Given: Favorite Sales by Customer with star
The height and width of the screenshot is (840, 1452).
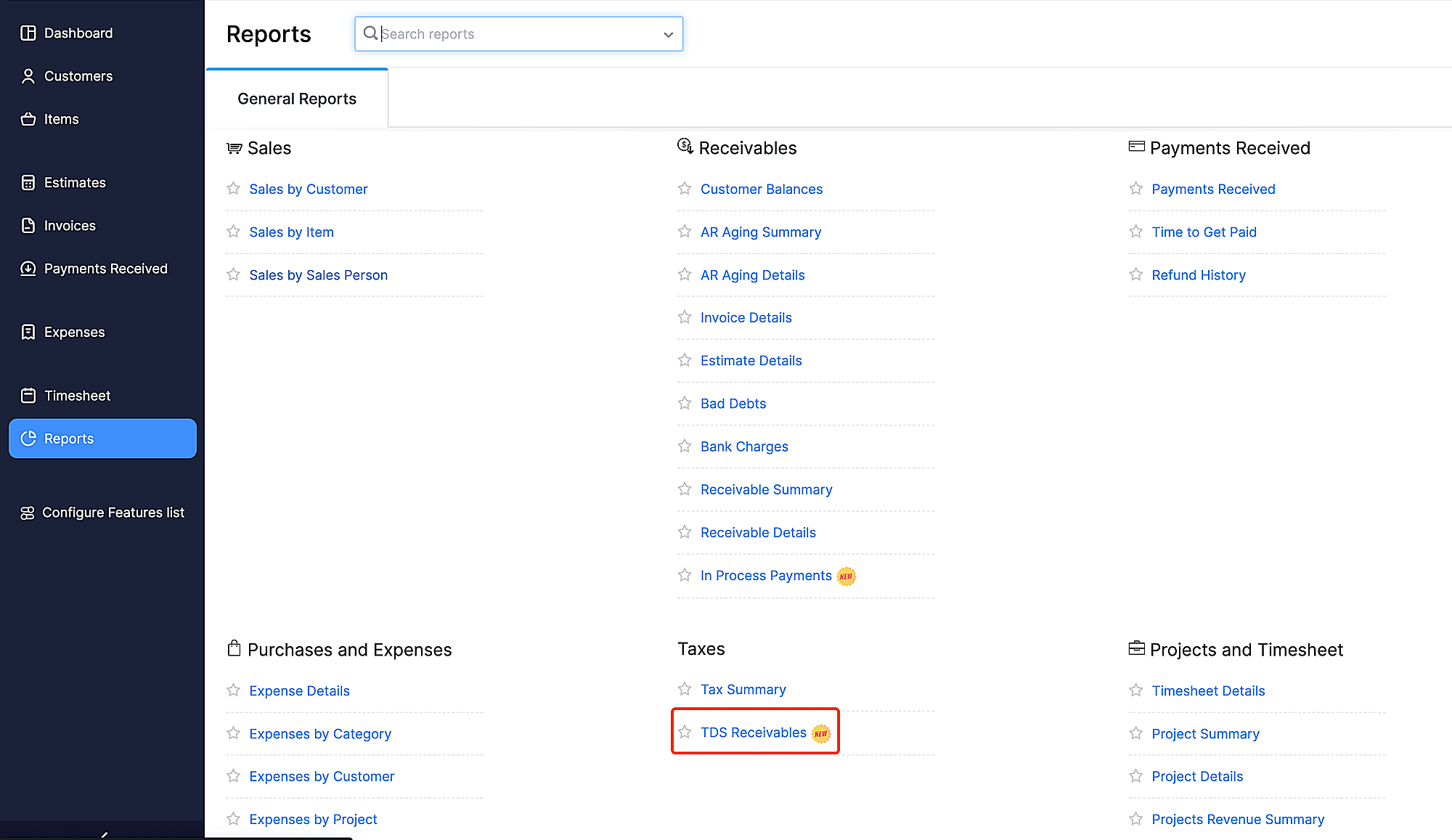Looking at the screenshot, I should tap(233, 189).
